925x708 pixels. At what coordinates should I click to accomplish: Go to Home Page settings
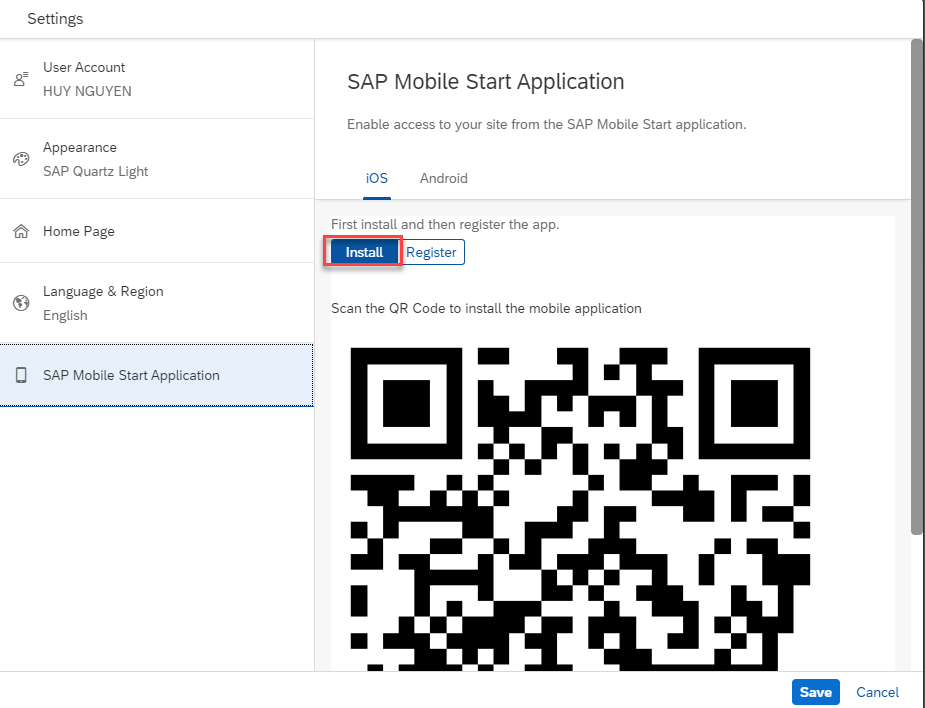click(157, 231)
